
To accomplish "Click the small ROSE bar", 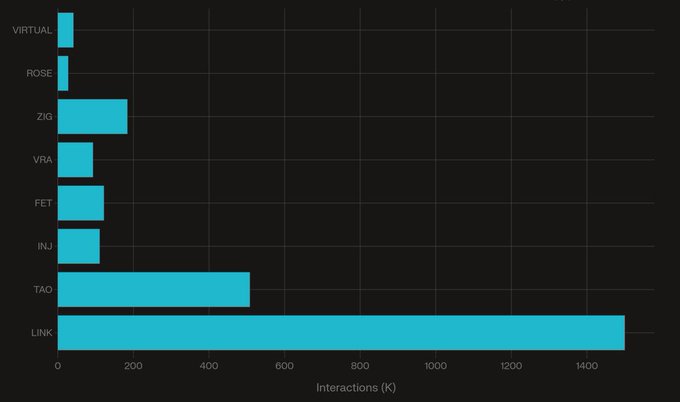I will point(63,73).
